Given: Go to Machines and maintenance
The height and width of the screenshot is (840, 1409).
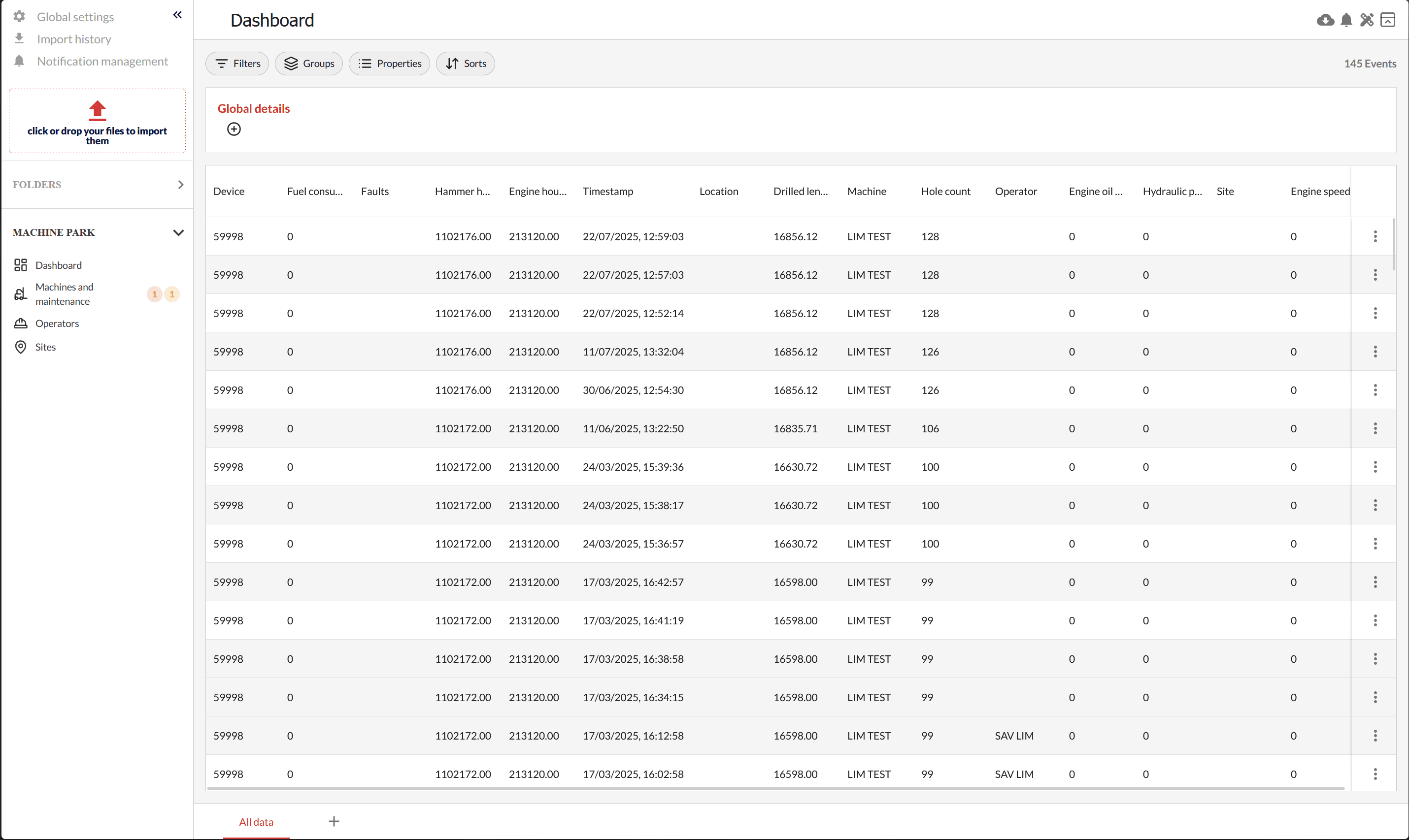Looking at the screenshot, I should coord(64,294).
